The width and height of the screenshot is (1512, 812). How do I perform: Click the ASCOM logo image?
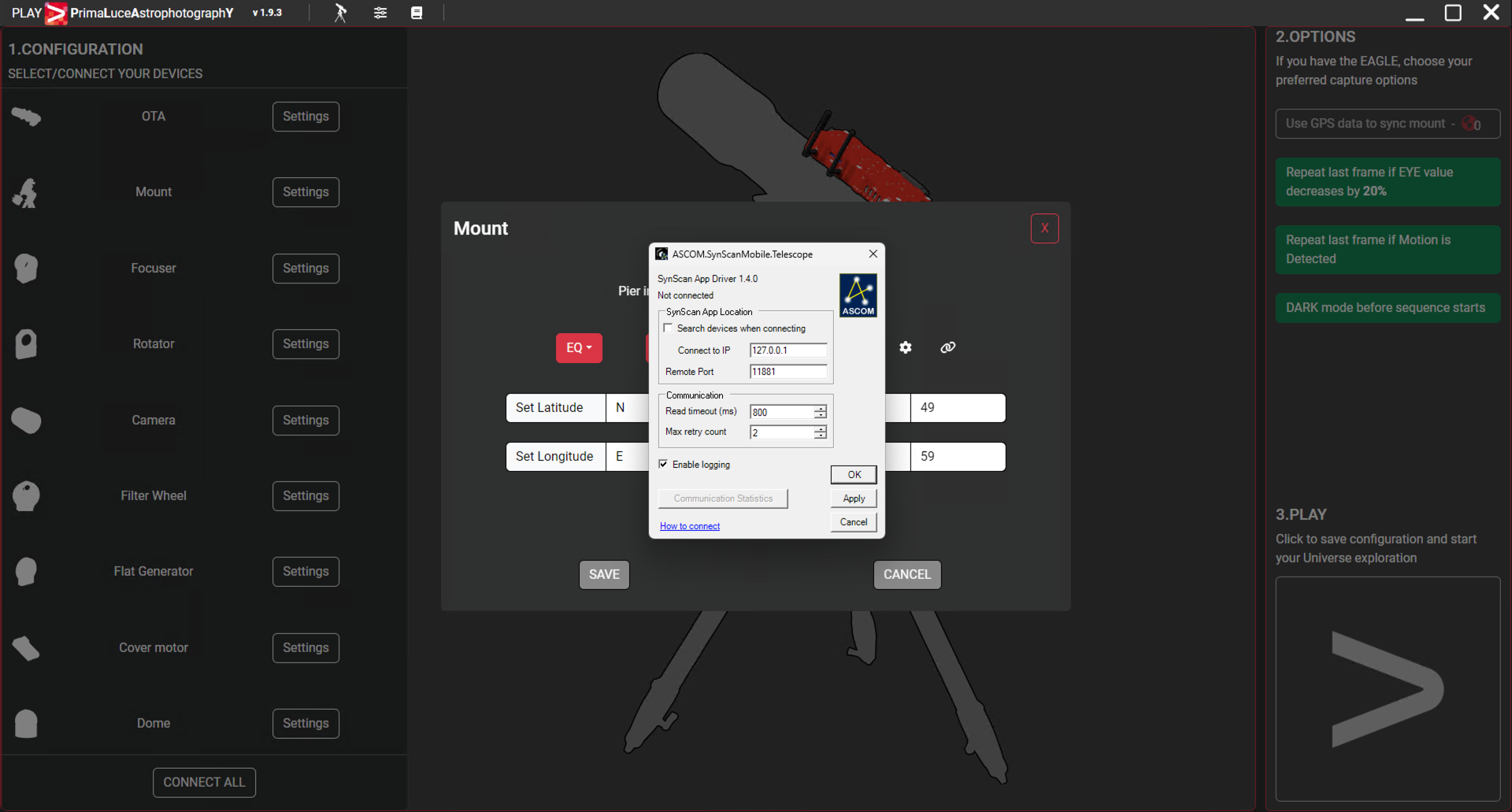858,295
